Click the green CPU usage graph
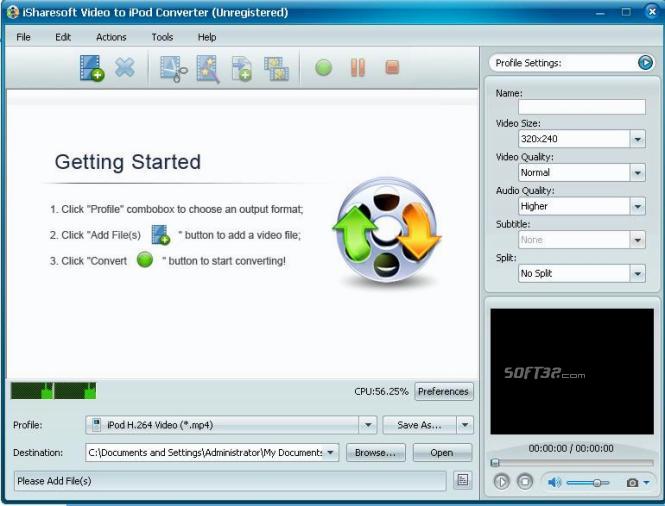Screen dimensions: 665x506 53,391
